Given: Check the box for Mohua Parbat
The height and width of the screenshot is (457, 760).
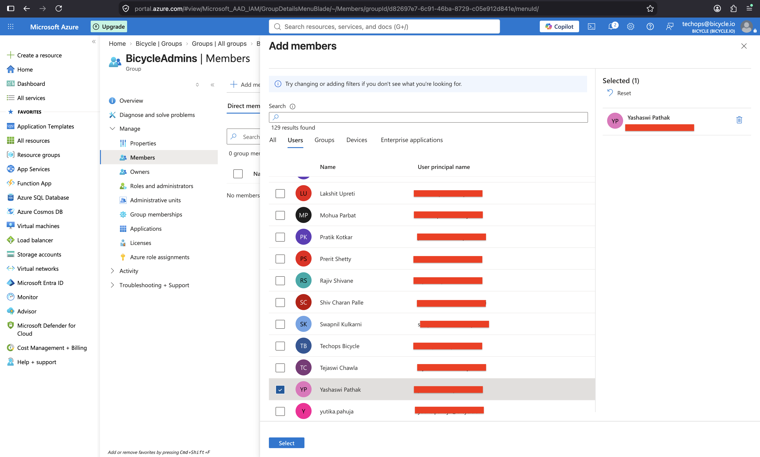Looking at the screenshot, I should point(280,215).
